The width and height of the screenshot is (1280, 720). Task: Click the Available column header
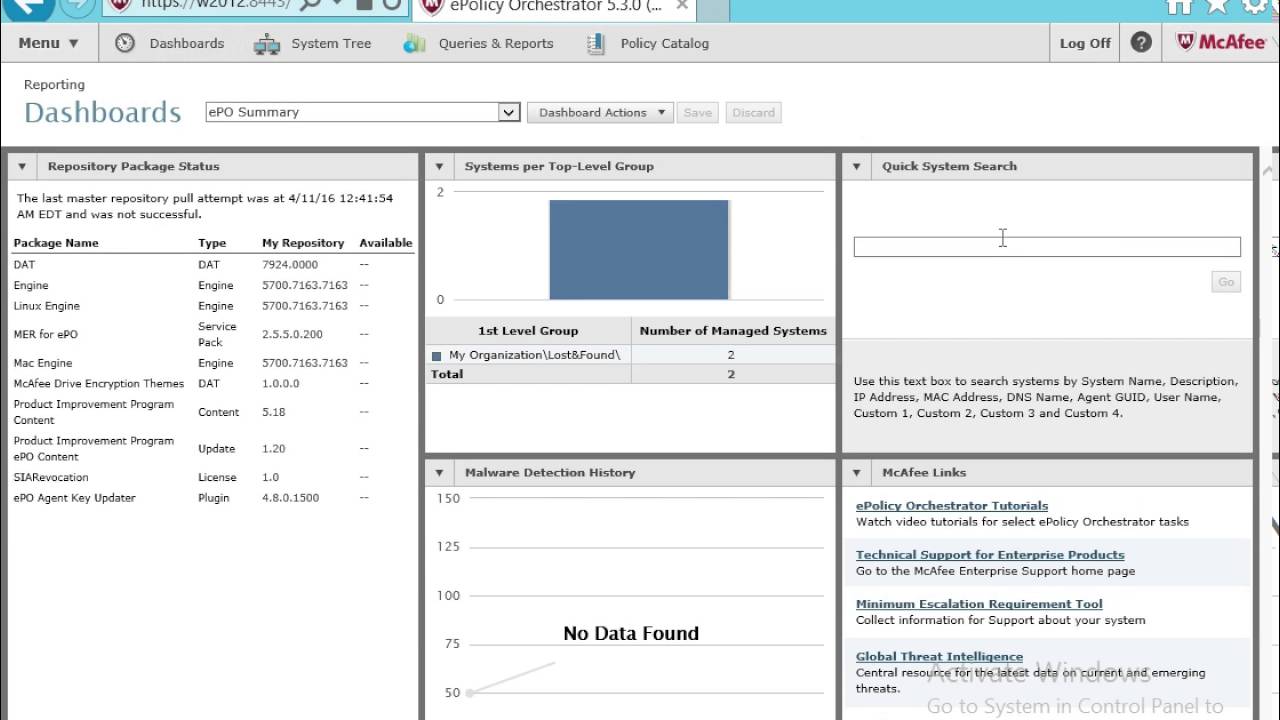pos(385,242)
